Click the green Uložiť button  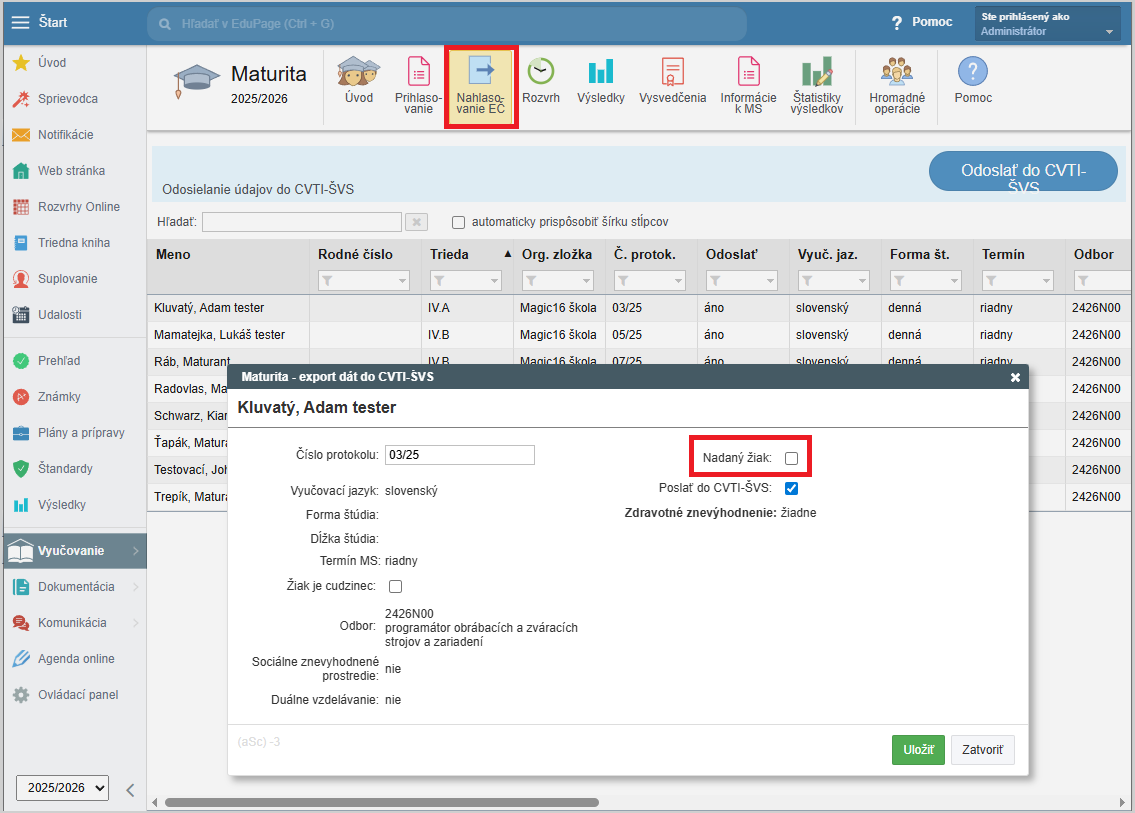pyautogui.click(x=917, y=750)
